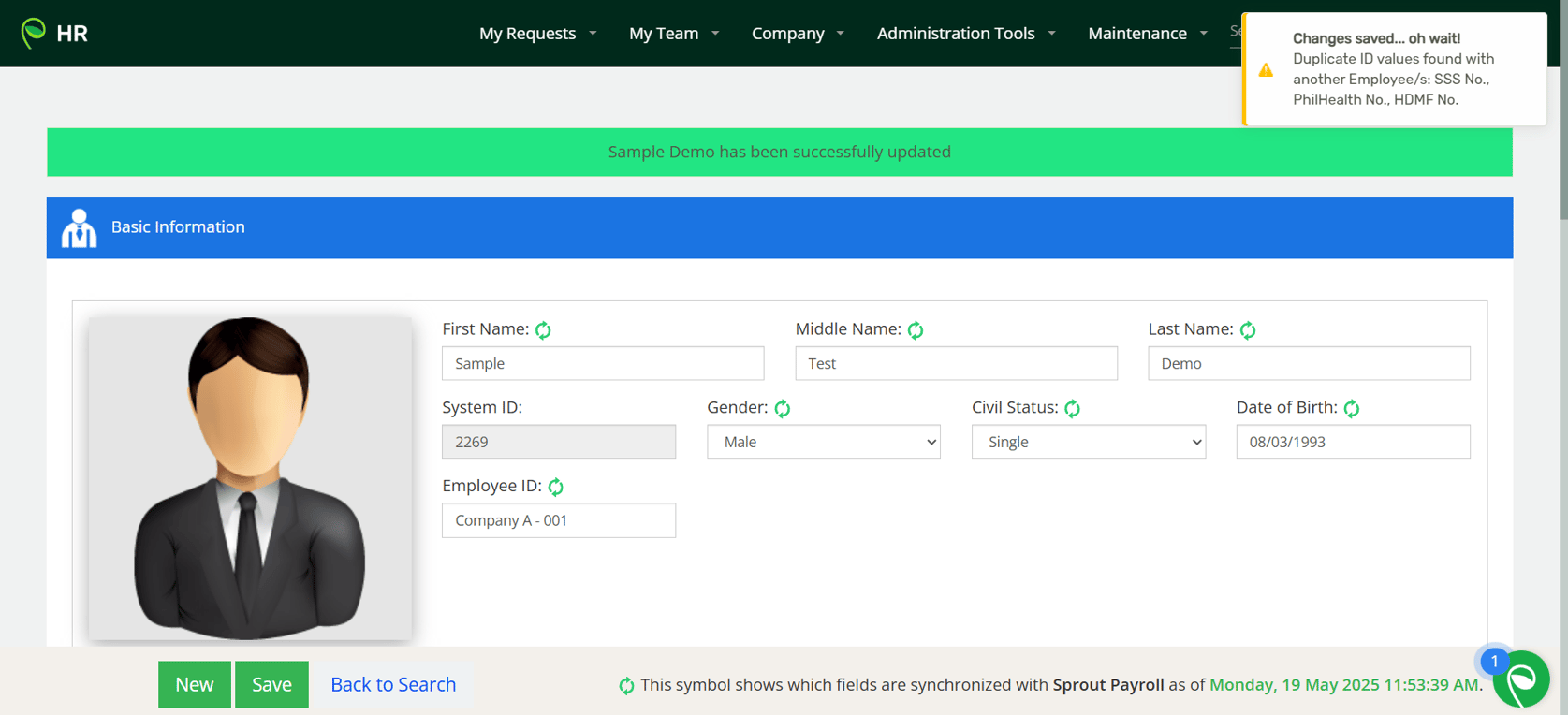1568x715 pixels.
Task: Open the Company menu
Action: point(798,34)
